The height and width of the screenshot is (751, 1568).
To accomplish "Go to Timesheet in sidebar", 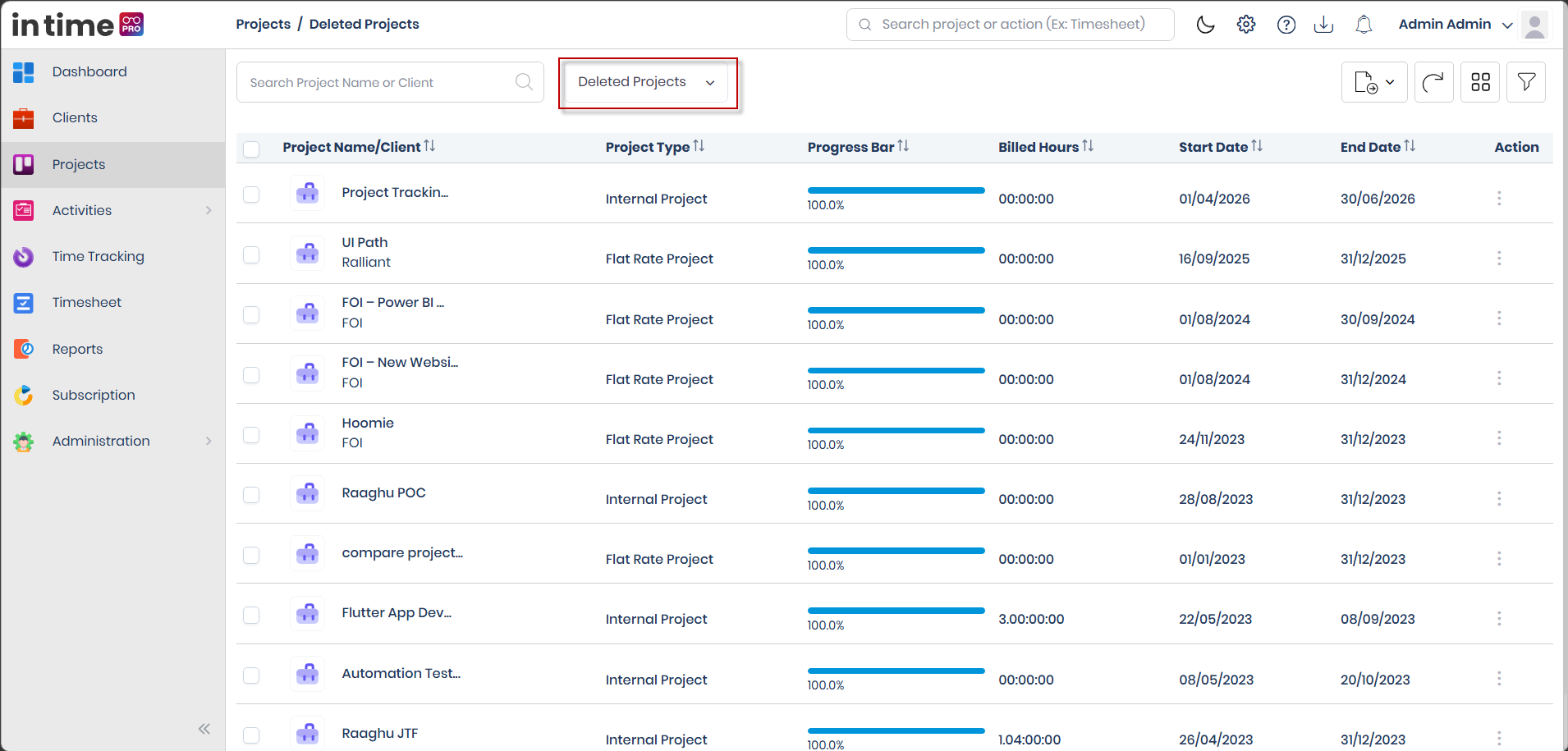I will coord(86,302).
